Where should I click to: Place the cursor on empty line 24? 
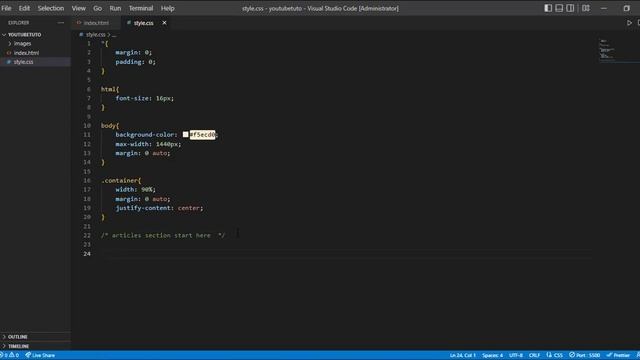coord(346,254)
